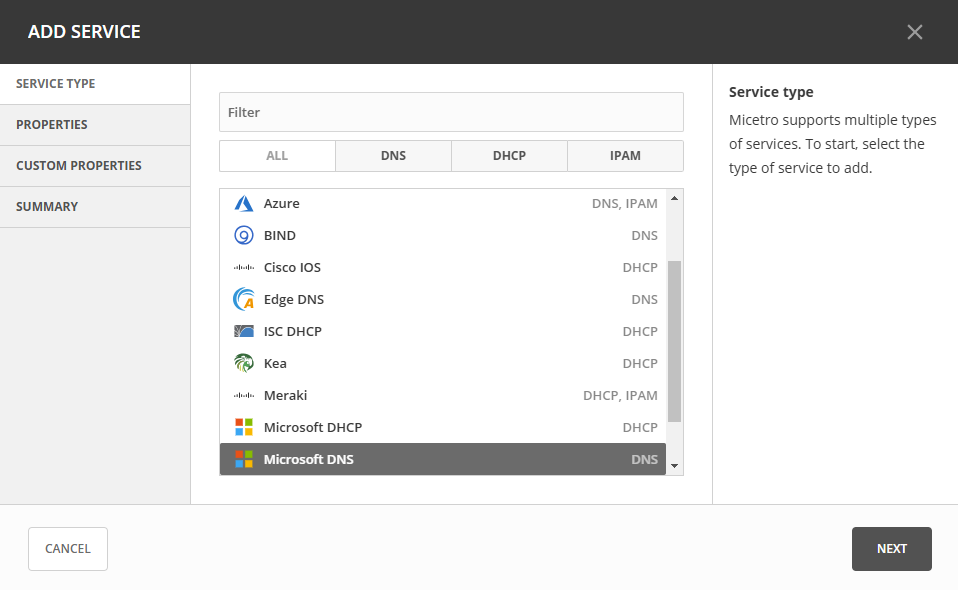Click into the Filter text field
Viewport: 958px width, 590px height.
tap(451, 113)
